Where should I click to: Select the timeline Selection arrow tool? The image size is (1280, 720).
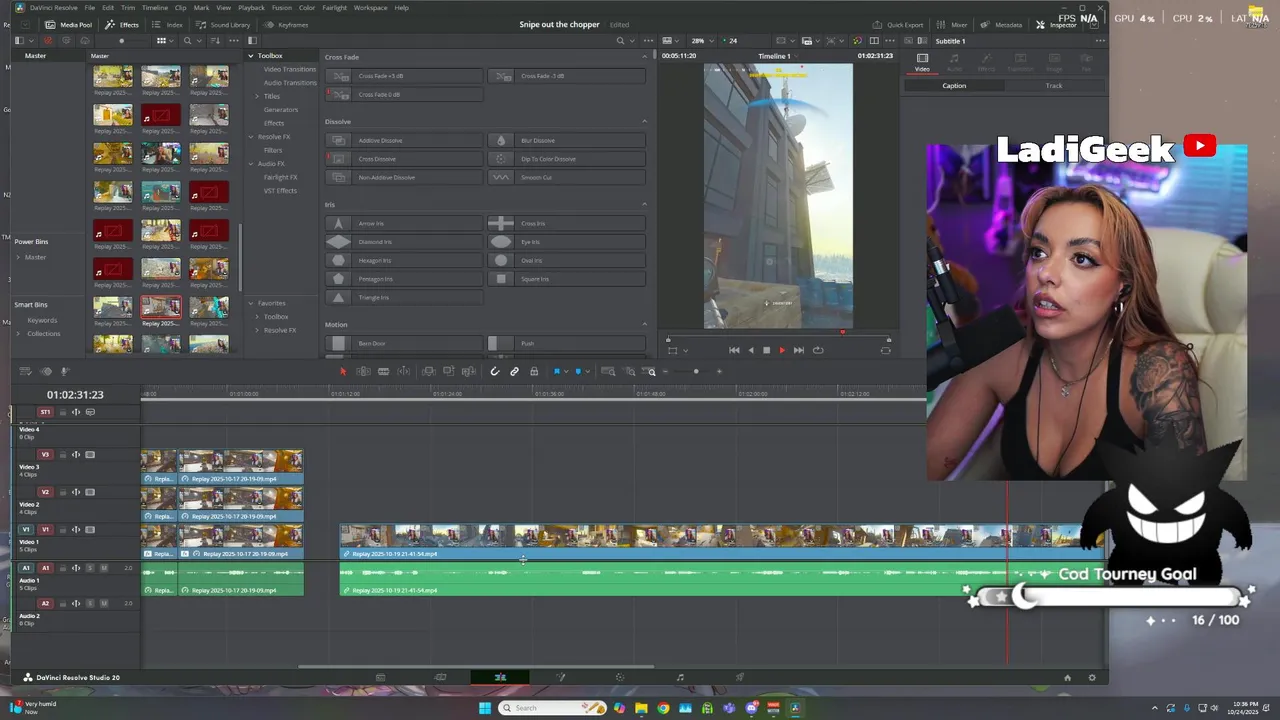click(343, 372)
